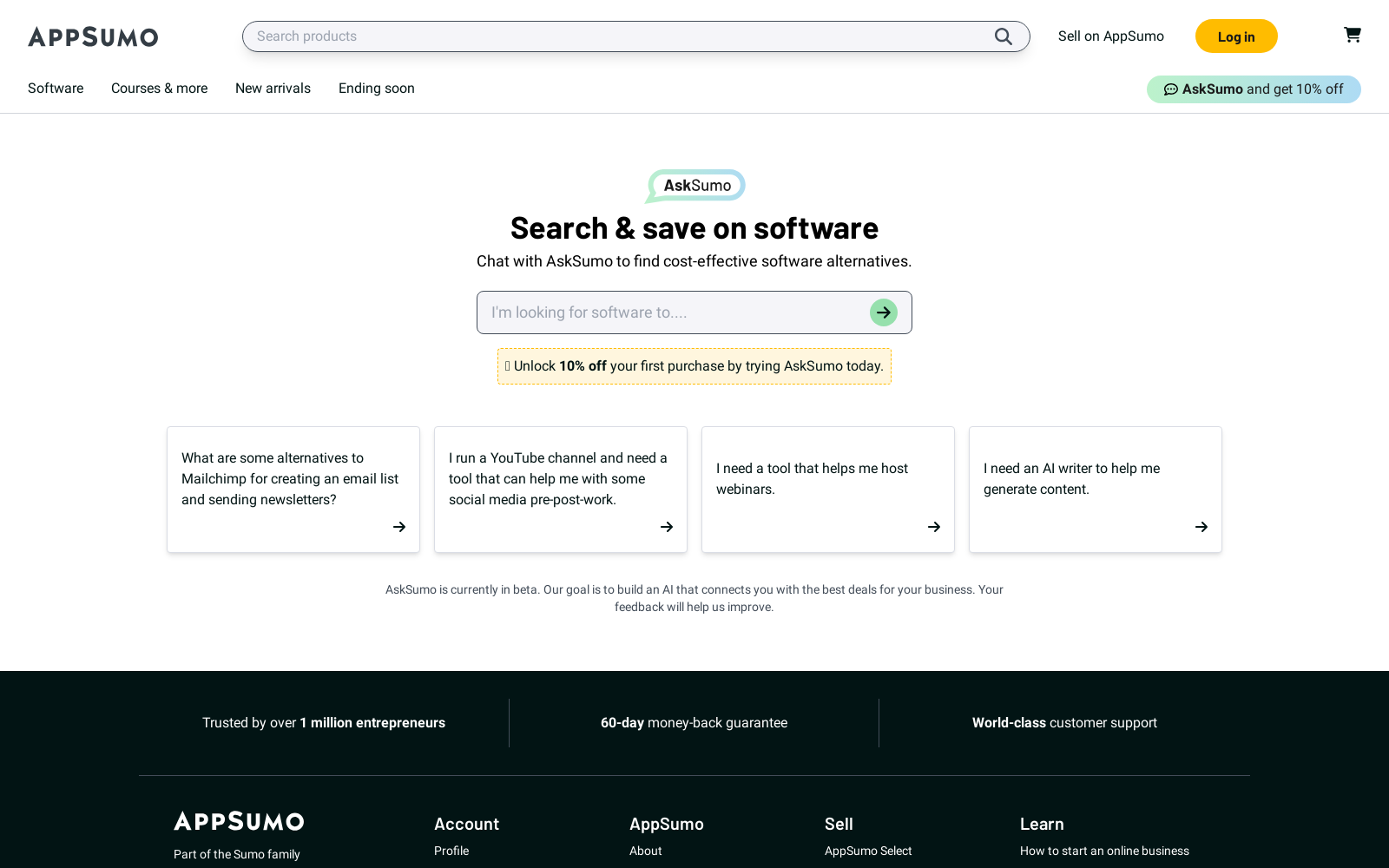Click the Learn footer heading
Image resolution: width=1389 pixels, height=868 pixels.
(1042, 825)
